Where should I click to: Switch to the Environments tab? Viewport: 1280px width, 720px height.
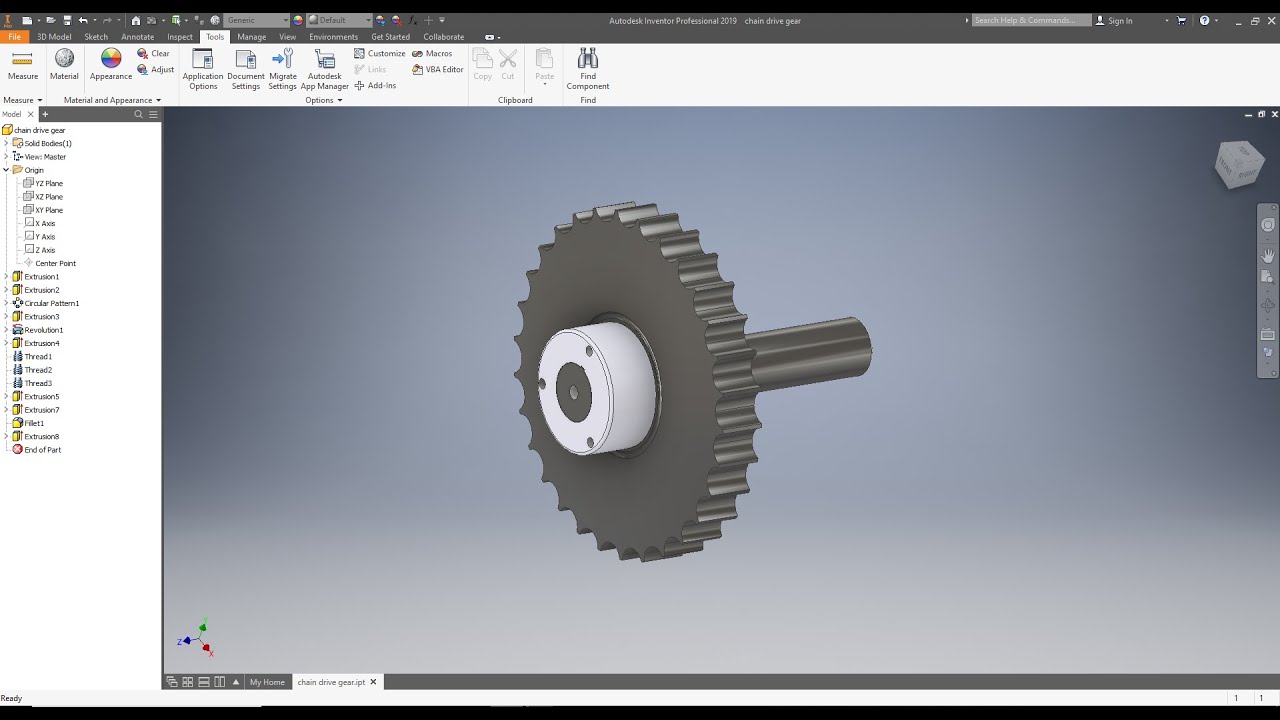click(x=334, y=37)
